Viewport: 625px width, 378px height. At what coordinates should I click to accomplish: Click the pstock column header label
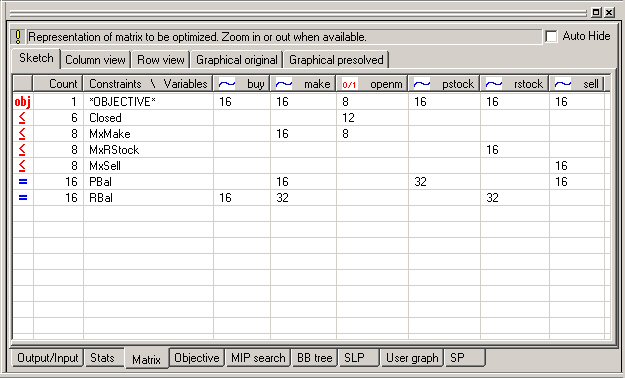click(x=458, y=84)
